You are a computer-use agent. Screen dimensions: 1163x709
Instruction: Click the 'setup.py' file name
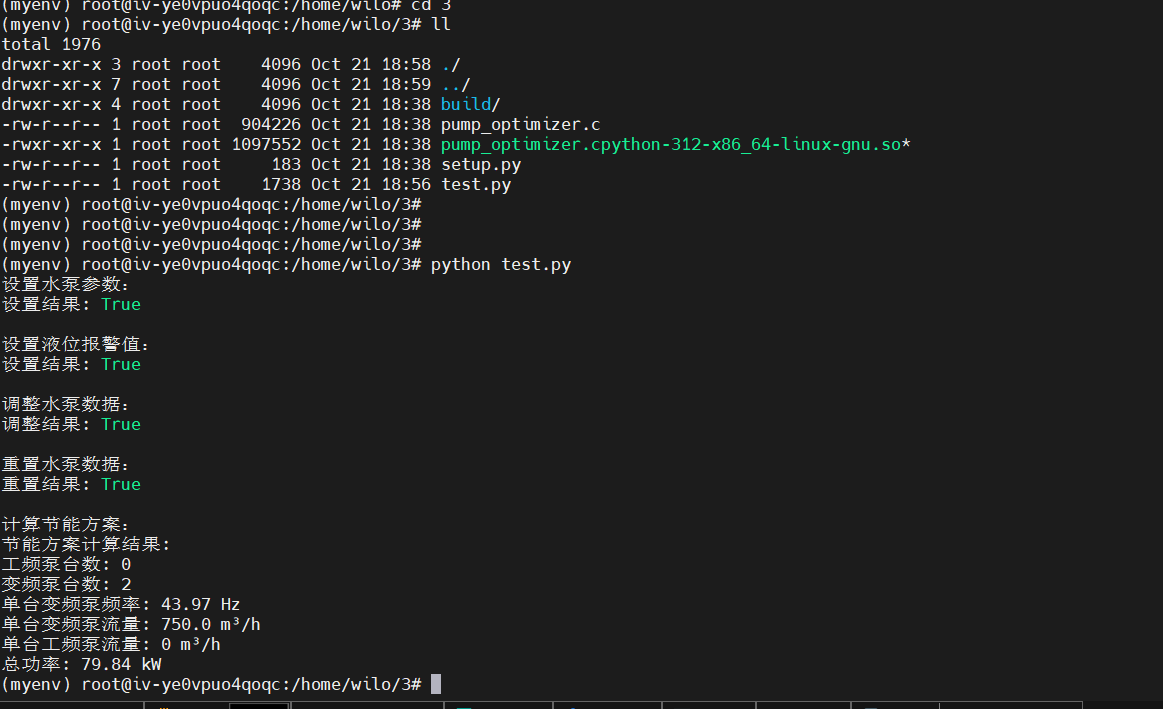click(481, 165)
